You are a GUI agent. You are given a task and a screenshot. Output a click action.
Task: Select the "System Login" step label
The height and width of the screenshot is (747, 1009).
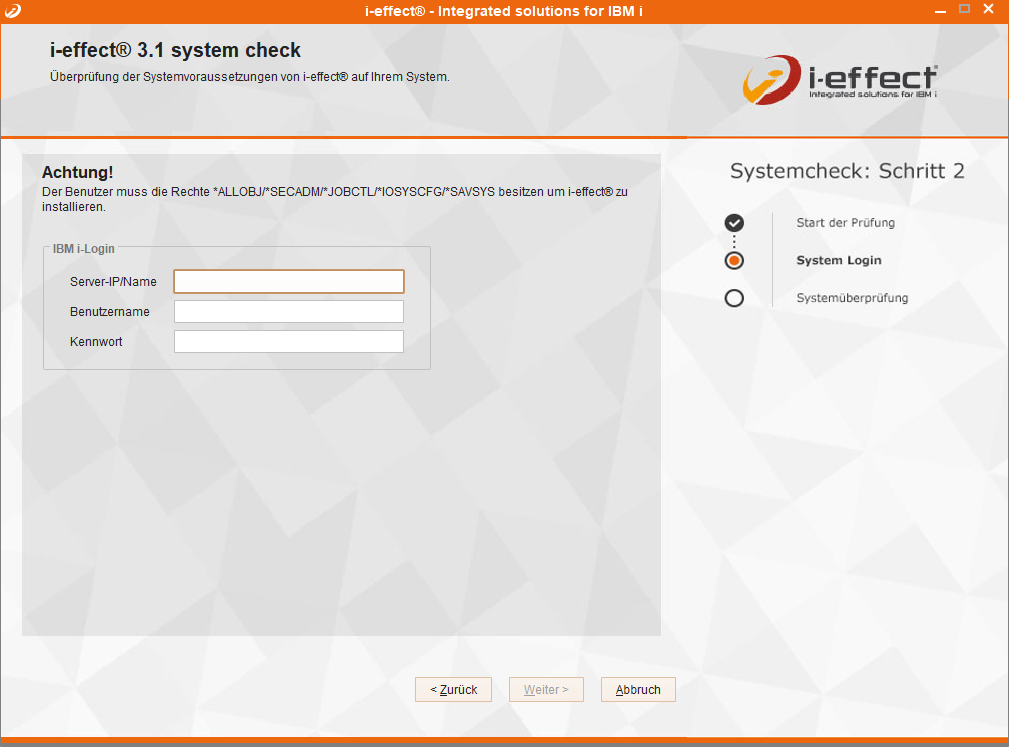tap(838, 261)
